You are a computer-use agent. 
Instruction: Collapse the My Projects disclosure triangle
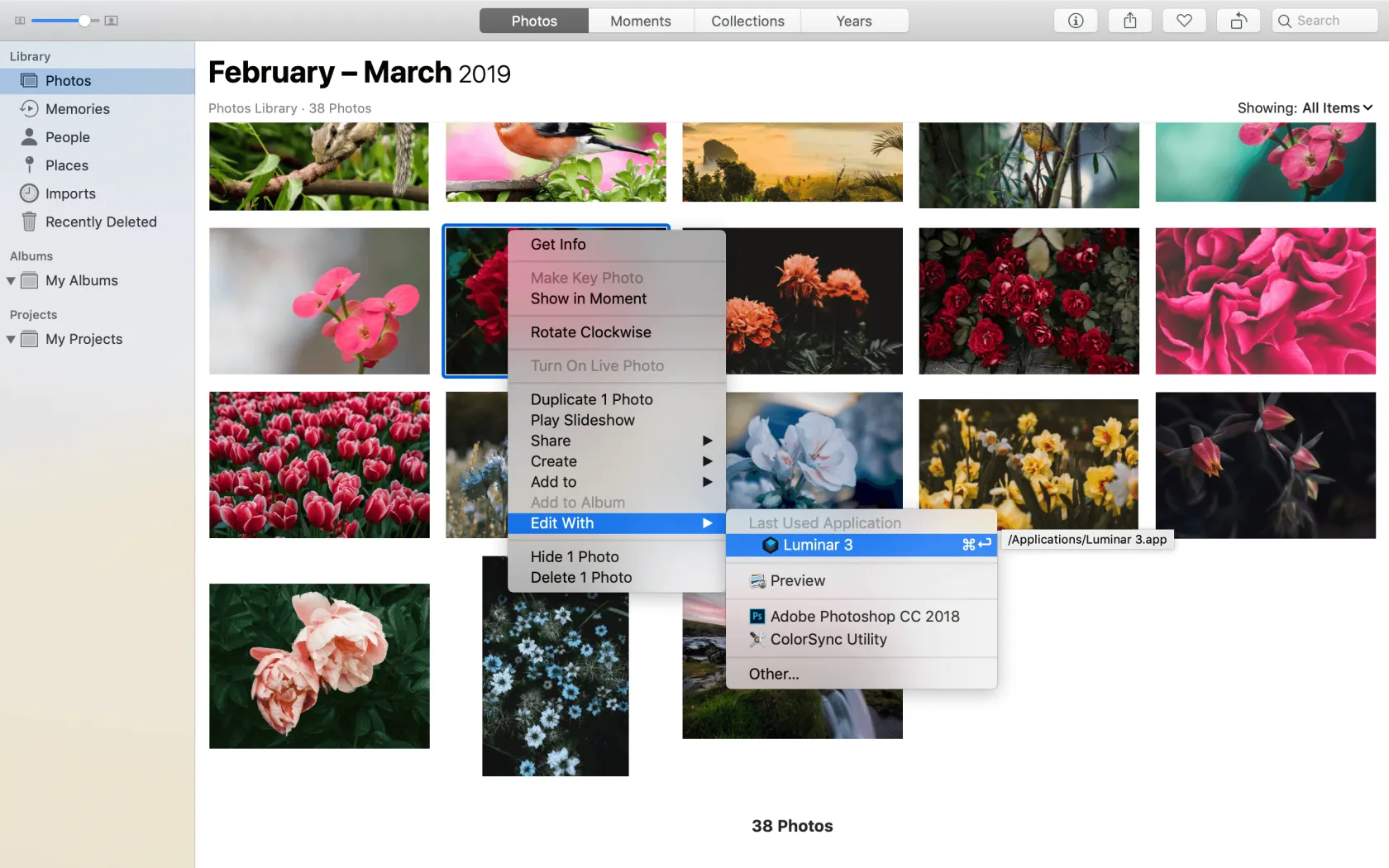pyautogui.click(x=9, y=338)
